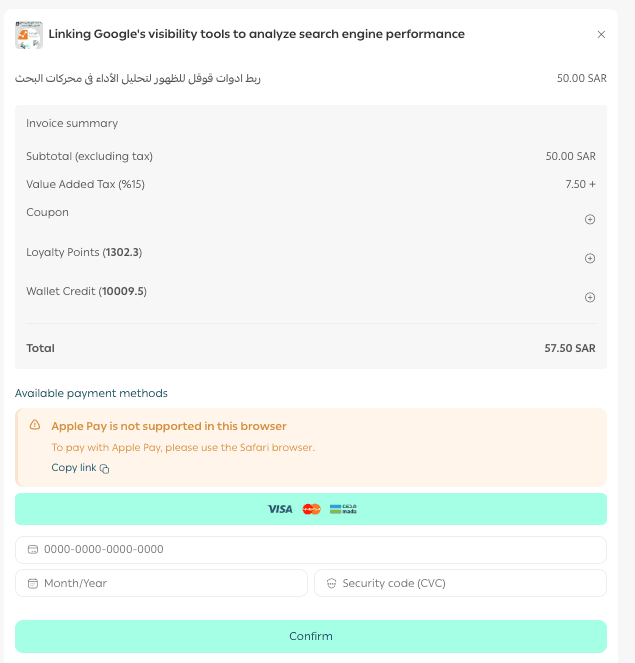Expand Loyalty Points using its plus icon
The image size is (635, 663).
pos(590,258)
